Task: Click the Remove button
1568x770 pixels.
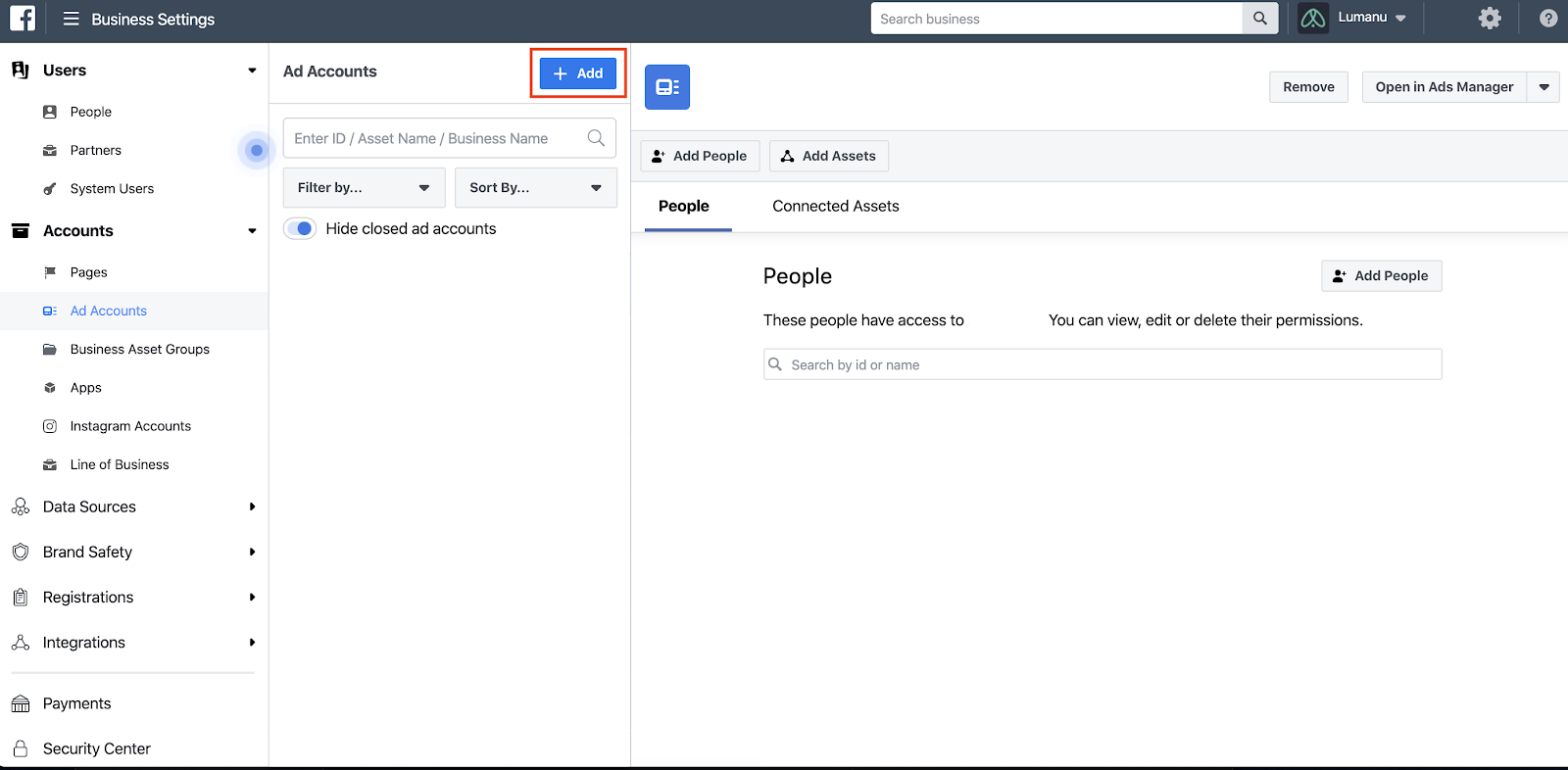Action: [x=1308, y=87]
